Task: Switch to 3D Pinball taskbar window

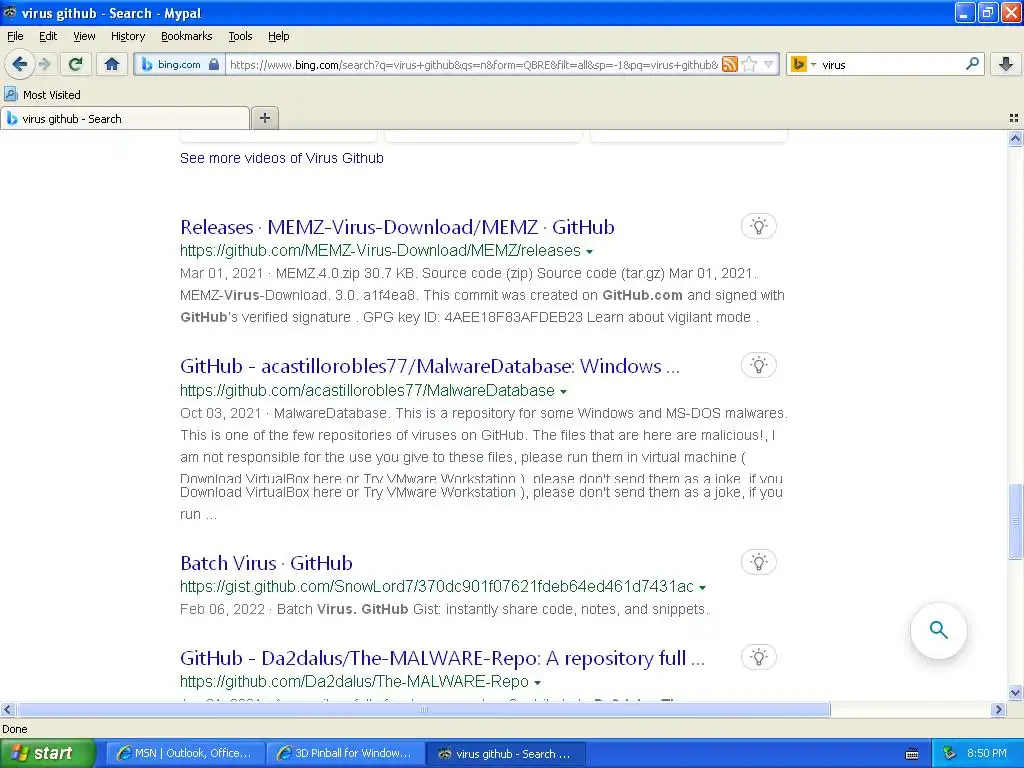Action: pyautogui.click(x=345, y=753)
